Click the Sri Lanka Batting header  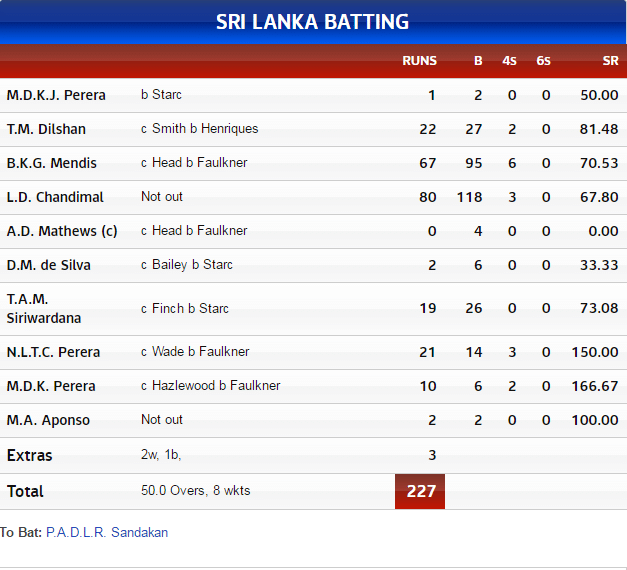[x=313, y=22]
